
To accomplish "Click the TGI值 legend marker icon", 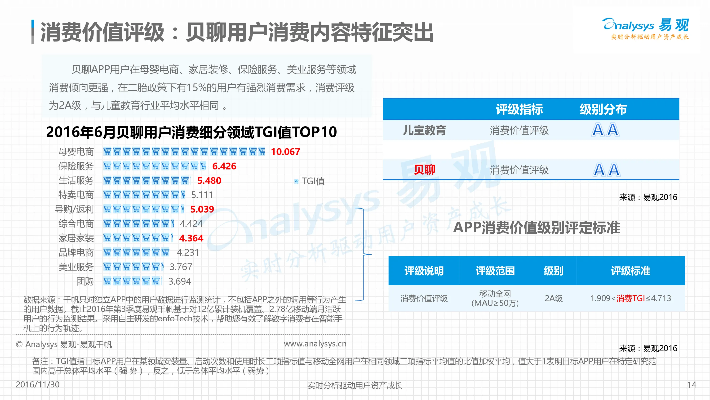I will 297,181.
